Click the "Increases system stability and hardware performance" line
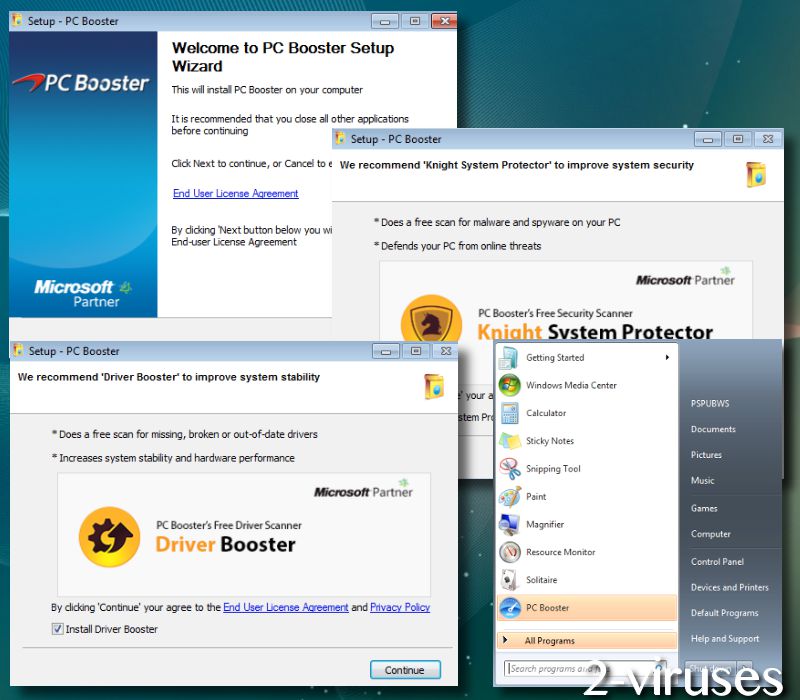 (173, 458)
